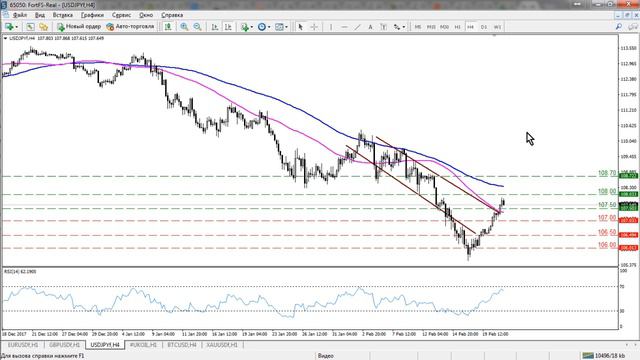
Task: Open the profiles icon in toolbar
Action: (30, 27)
